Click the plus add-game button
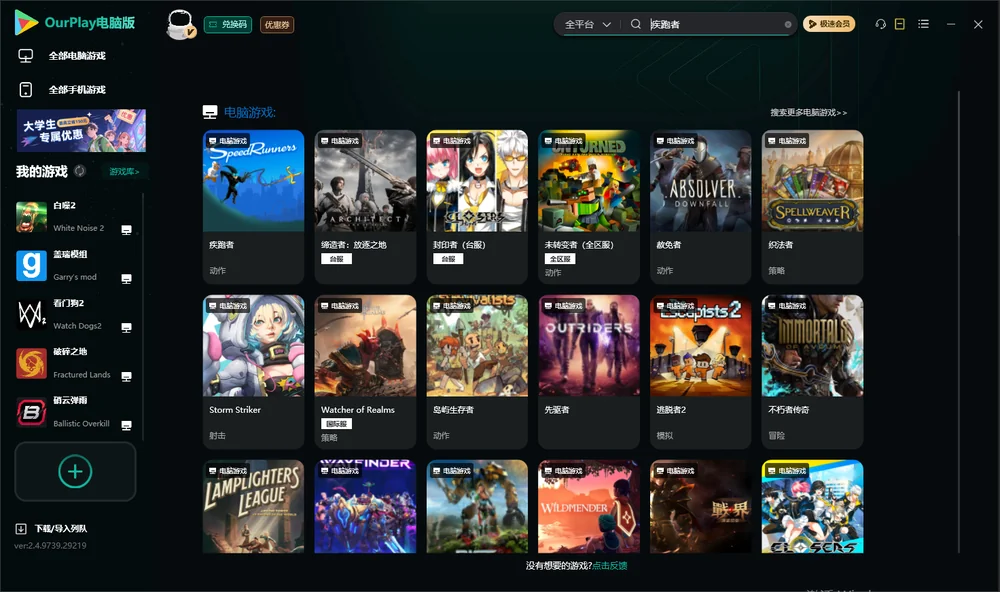The width and height of the screenshot is (1000, 592). coord(75,471)
